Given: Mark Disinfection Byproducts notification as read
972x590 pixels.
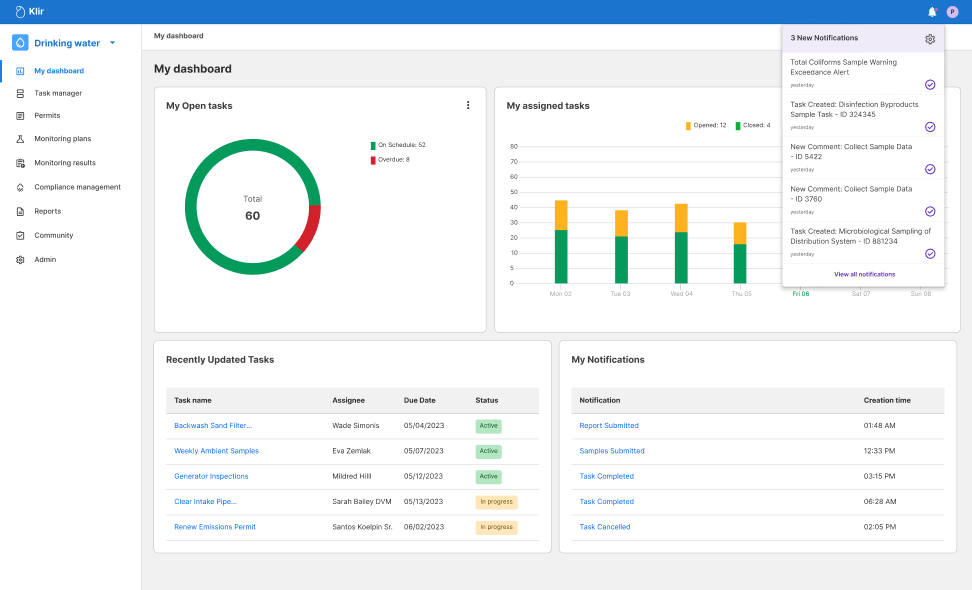Looking at the screenshot, I should (930, 127).
